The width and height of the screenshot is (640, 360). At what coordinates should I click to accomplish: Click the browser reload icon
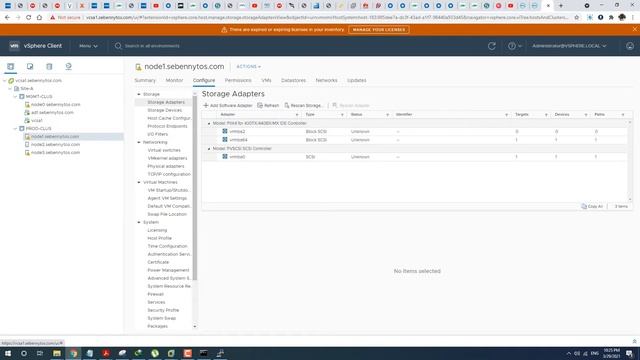click(x=29, y=18)
